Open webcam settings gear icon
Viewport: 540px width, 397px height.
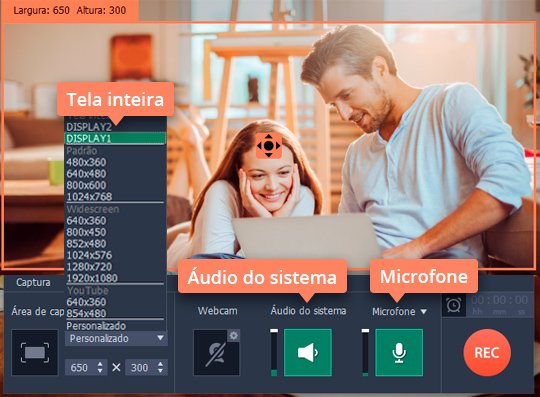click(x=233, y=335)
